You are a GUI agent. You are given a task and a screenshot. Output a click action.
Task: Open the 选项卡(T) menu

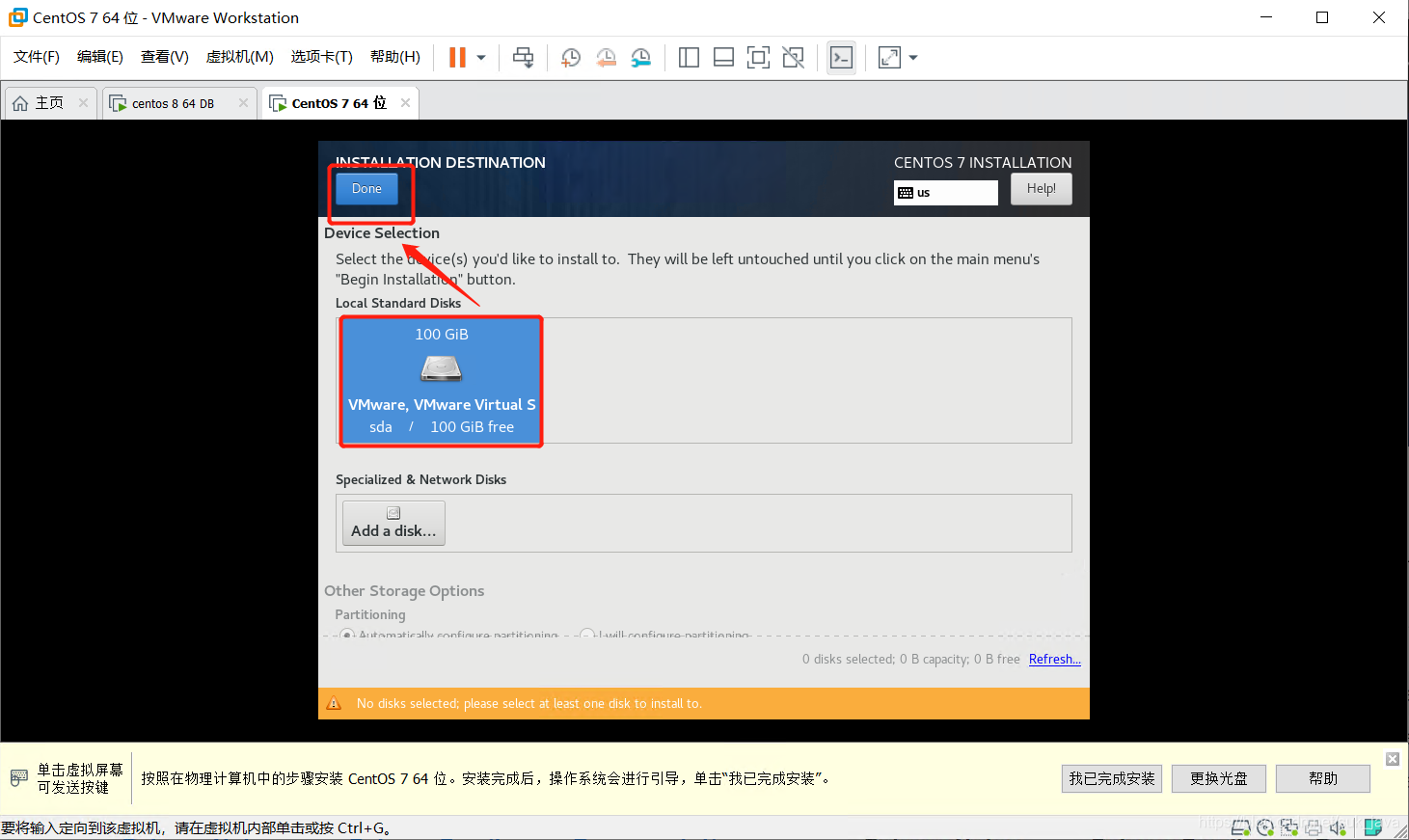322,57
